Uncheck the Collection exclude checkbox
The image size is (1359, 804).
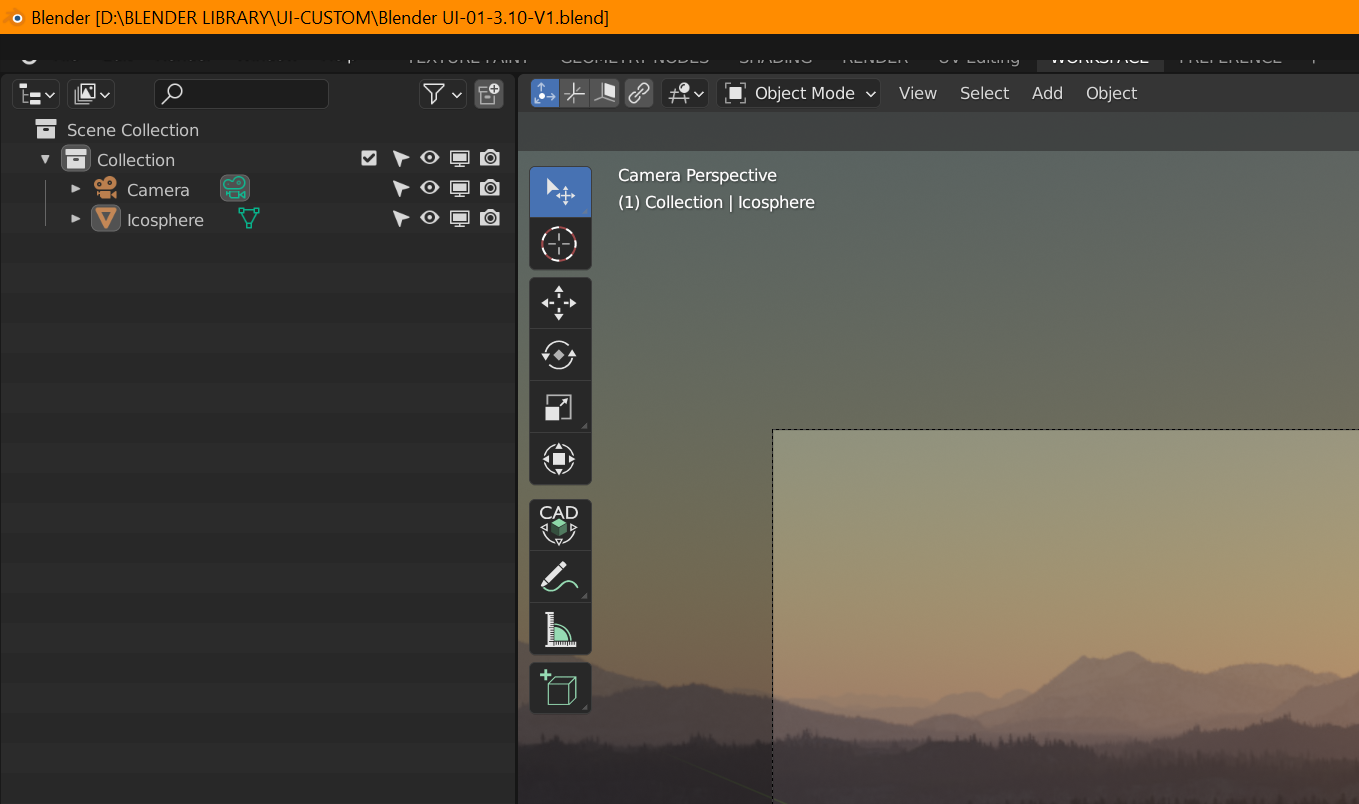369,158
